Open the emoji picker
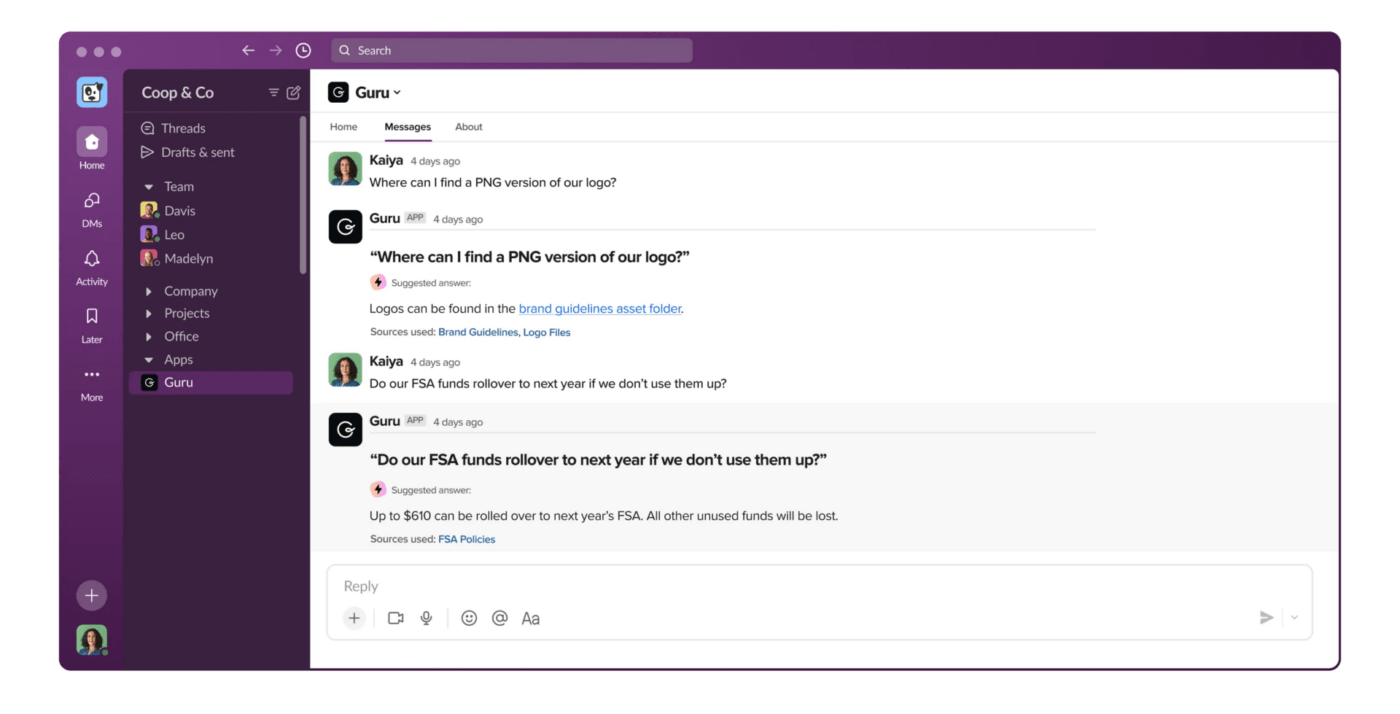The width and height of the screenshot is (1400, 714). [x=469, y=618]
